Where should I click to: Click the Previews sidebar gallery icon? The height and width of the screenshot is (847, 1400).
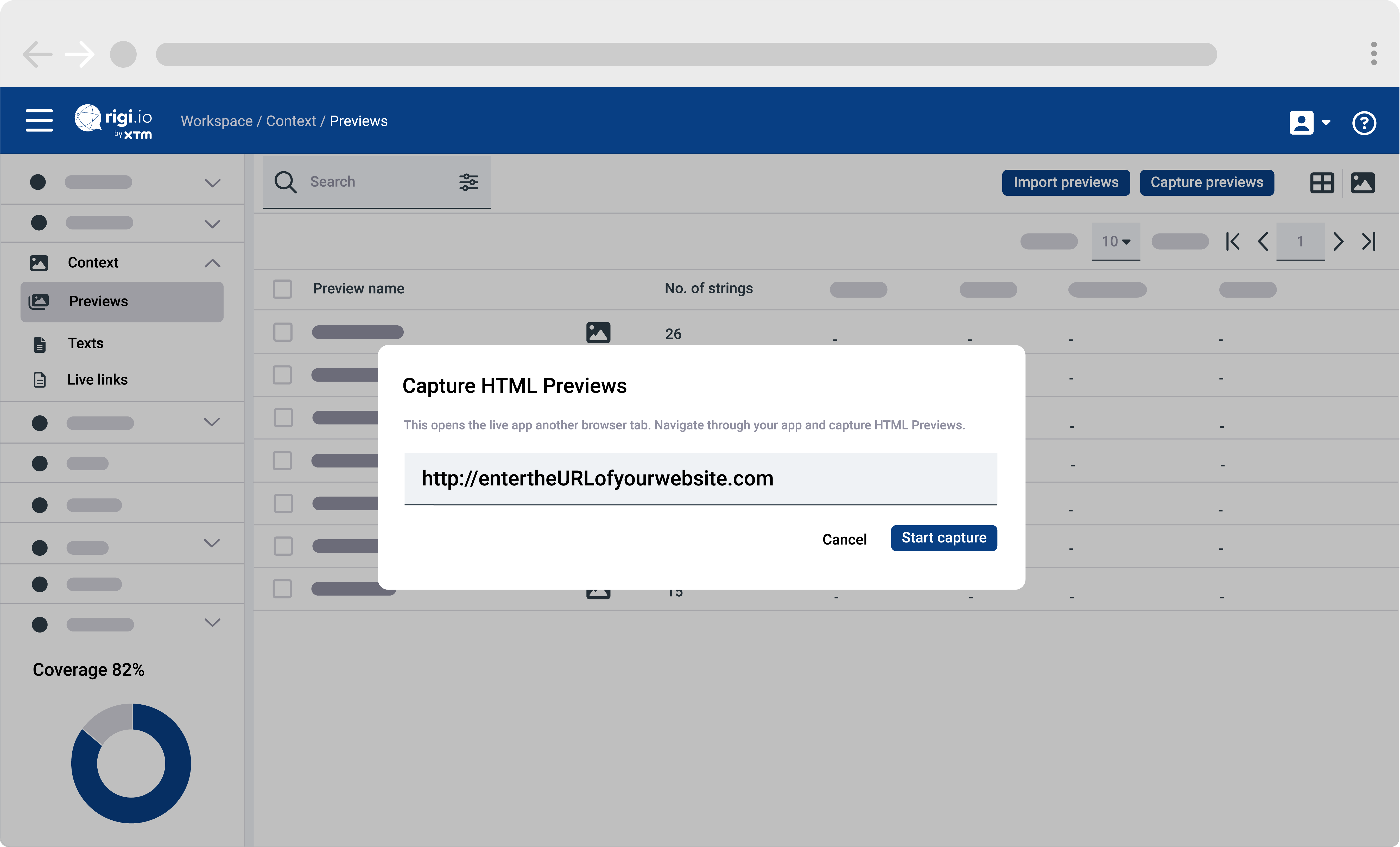pyautogui.click(x=39, y=301)
